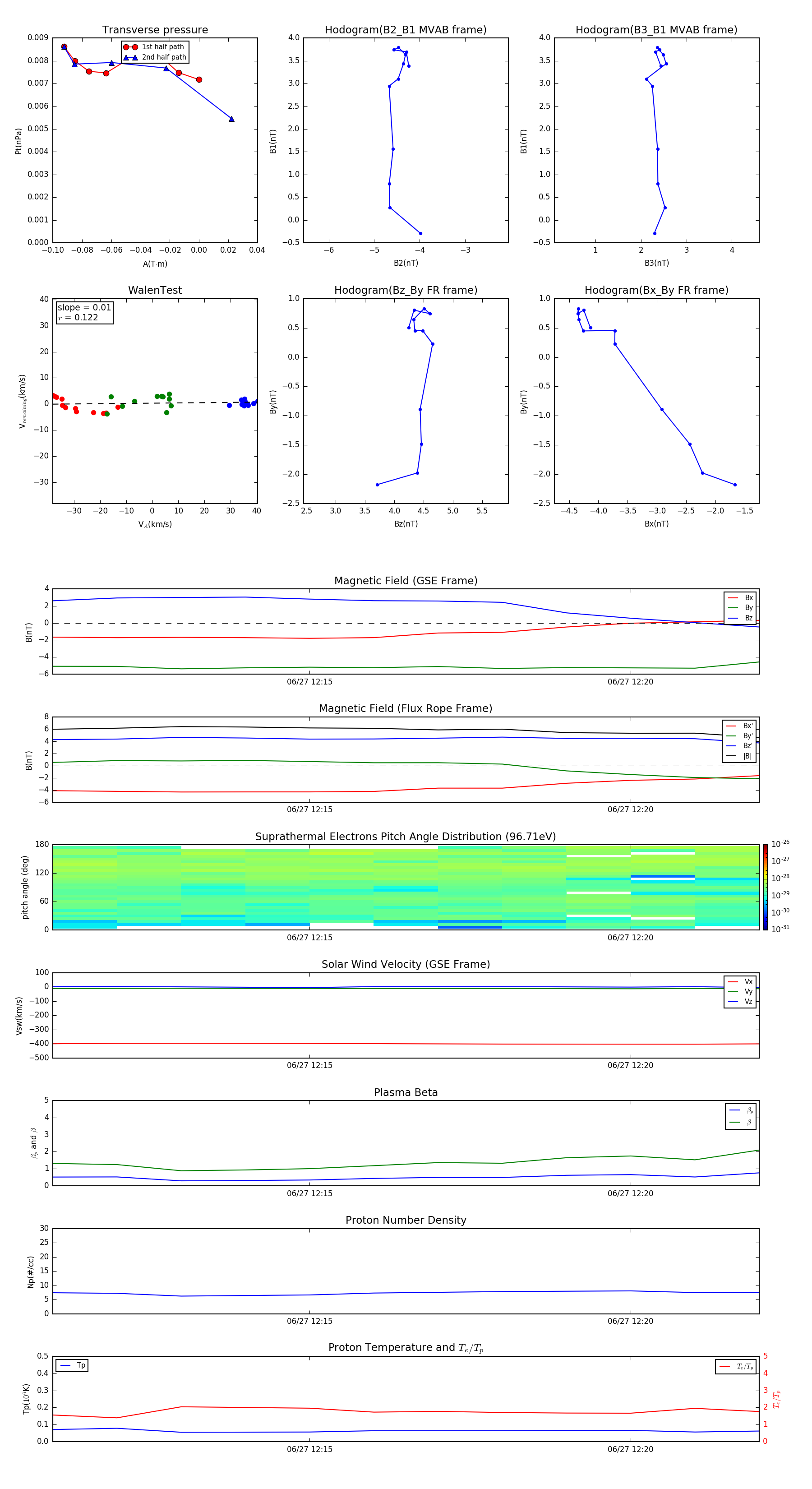Screen dimensions: 812x1489
Task: Click the 'Bz(nT)' x-axis label
Action: [x=406, y=524]
